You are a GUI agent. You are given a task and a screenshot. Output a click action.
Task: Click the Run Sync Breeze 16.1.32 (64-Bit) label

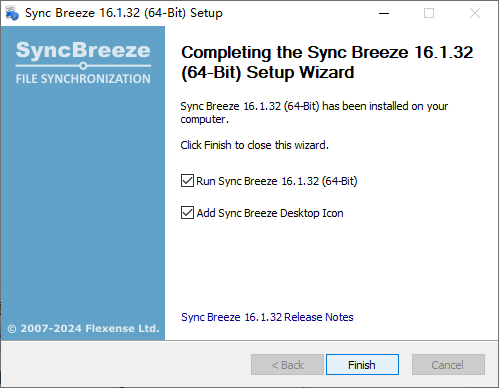(x=277, y=181)
